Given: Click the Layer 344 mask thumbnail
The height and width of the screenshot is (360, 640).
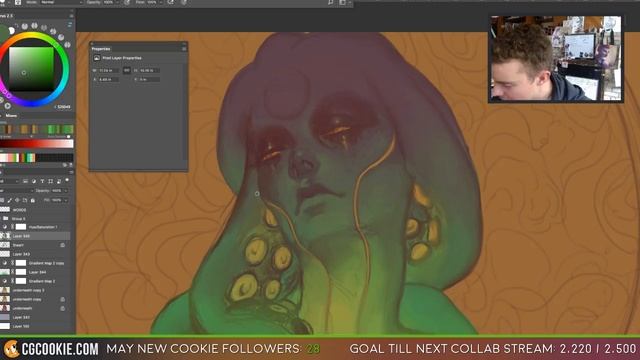Looking at the screenshot, I should tap(21, 272).
